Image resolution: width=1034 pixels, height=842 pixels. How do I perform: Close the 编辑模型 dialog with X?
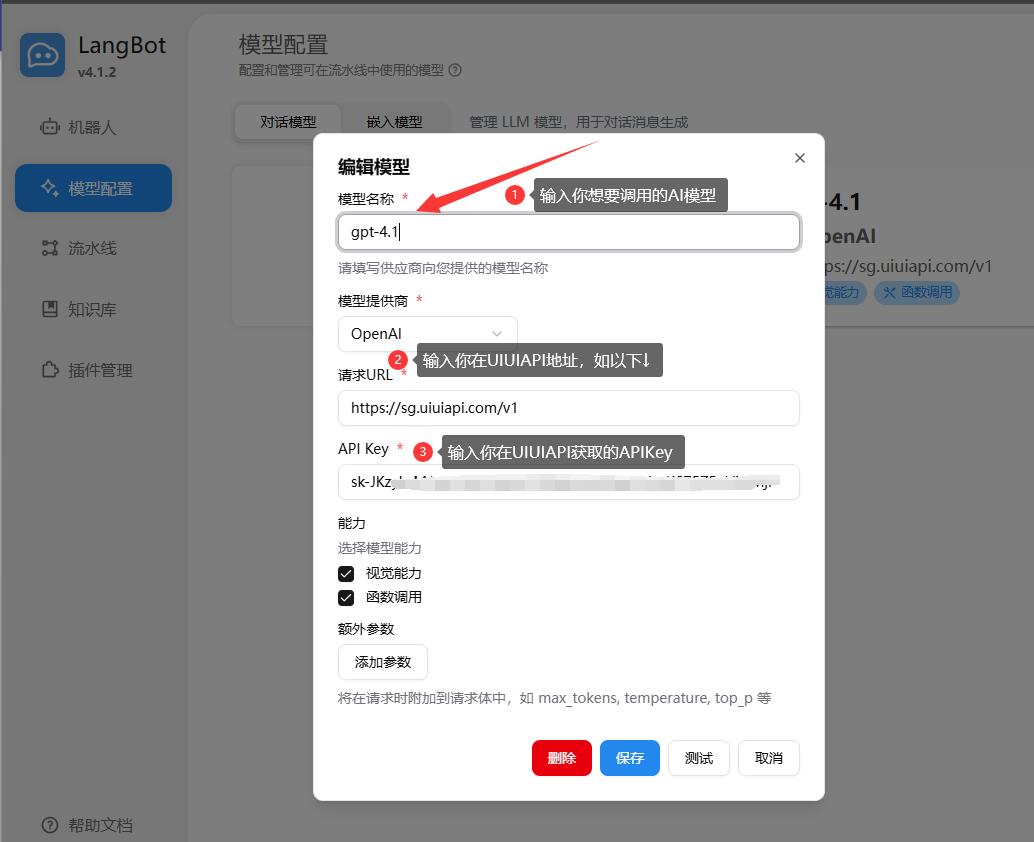(800, 158)
